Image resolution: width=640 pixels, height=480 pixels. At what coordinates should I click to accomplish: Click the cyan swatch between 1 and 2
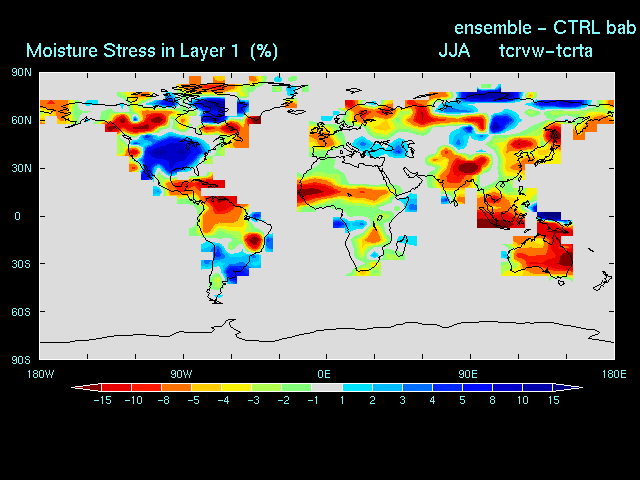click(357, 387)
